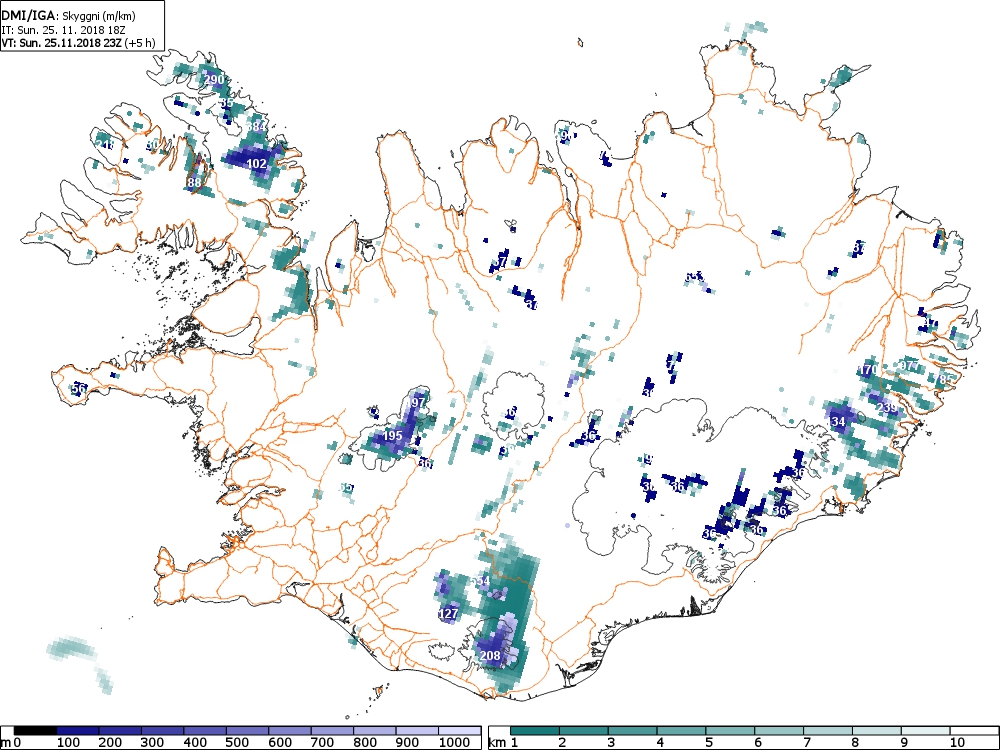The image size is (1000, 750).
Task: Click the '3' tick on the kilometer scale
Action: click(611, 743)
